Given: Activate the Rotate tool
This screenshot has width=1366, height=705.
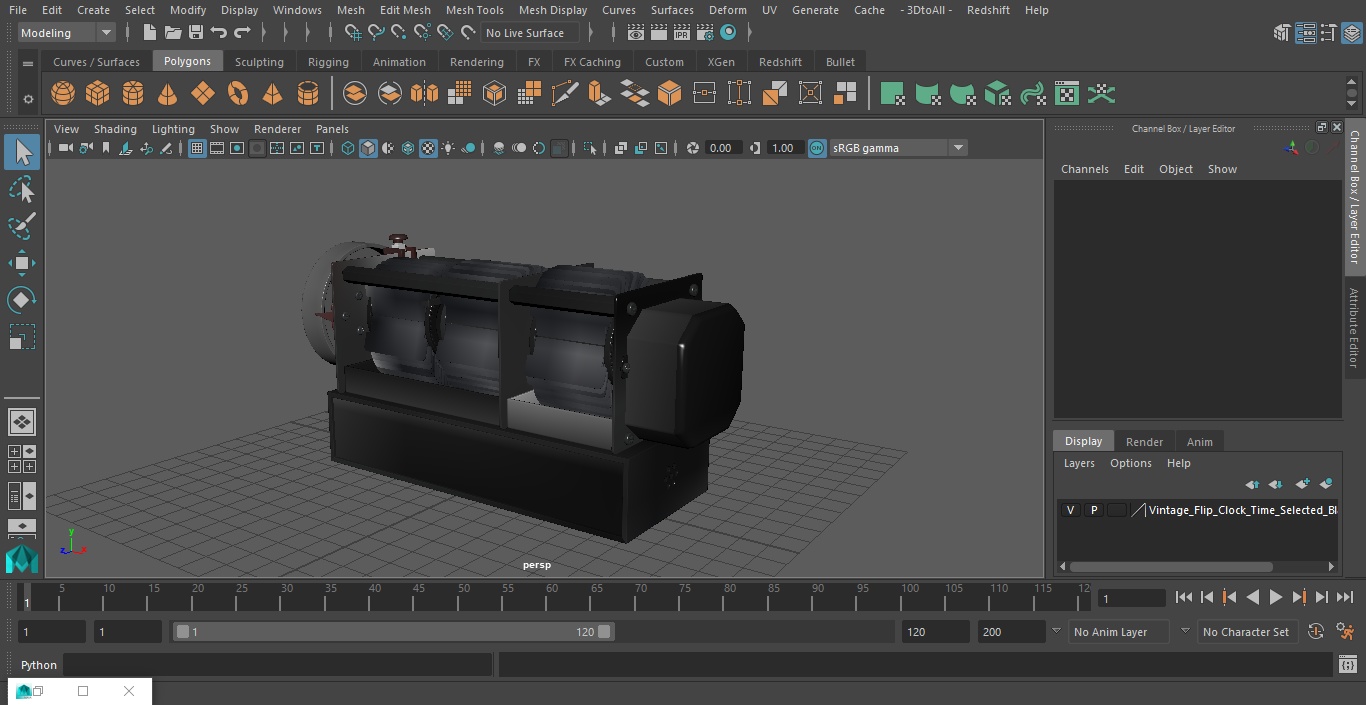Looking at the screenshot, I should pyautogui.click(x=22, y=300).
